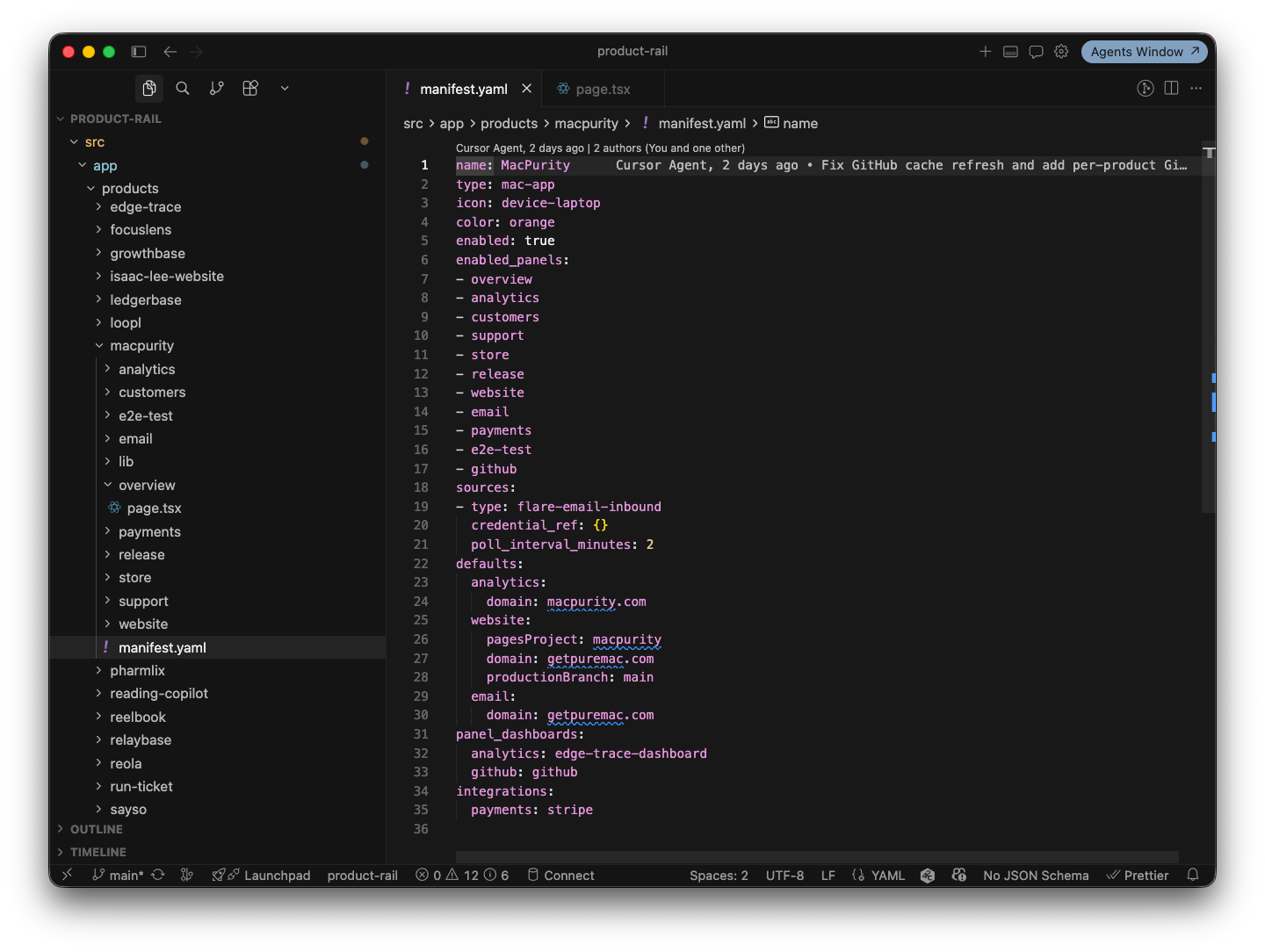Open problems count errors and warnings
The width and height of the screenshot is (1265, 952).
[x=462, y=876]
